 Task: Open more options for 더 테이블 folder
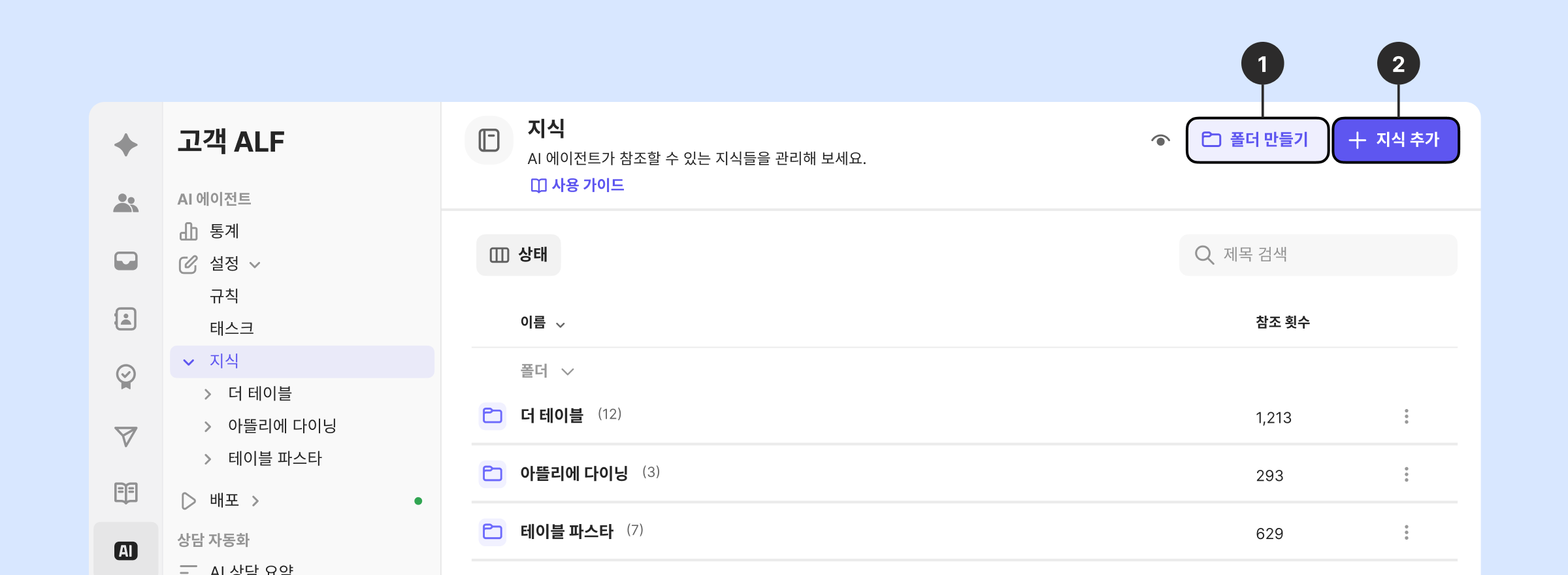(1406, 417)
